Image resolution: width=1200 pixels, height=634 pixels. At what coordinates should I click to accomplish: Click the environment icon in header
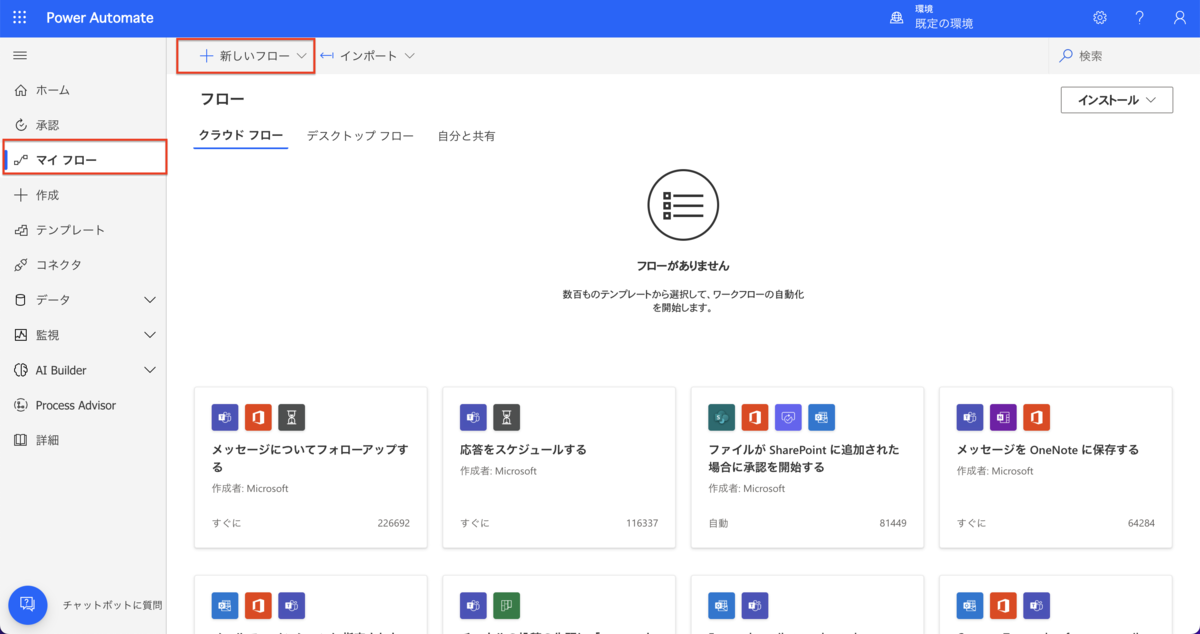pos(897,18)
